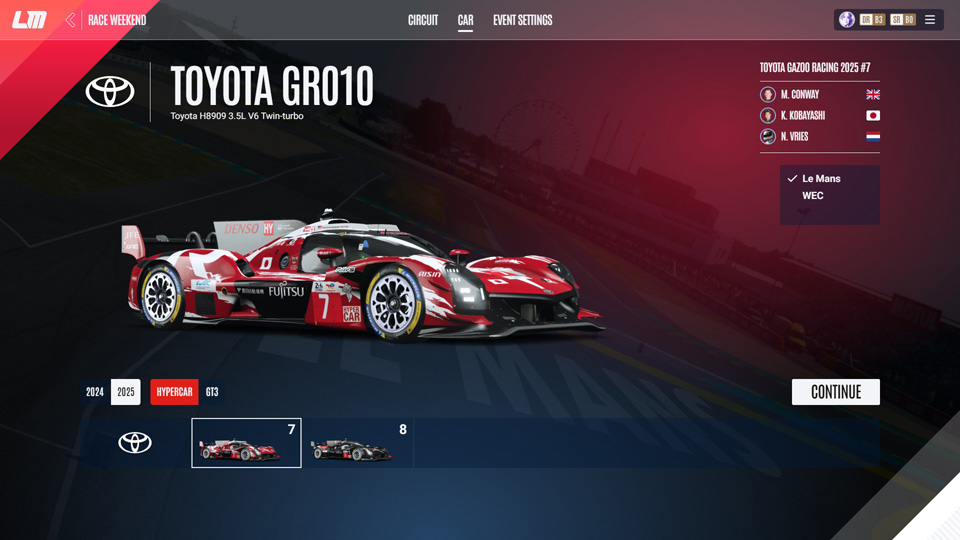The image size is (960, 540).
Task: Pick the #8 Toyota car thumbnail
Action: [x=358, y=443]
